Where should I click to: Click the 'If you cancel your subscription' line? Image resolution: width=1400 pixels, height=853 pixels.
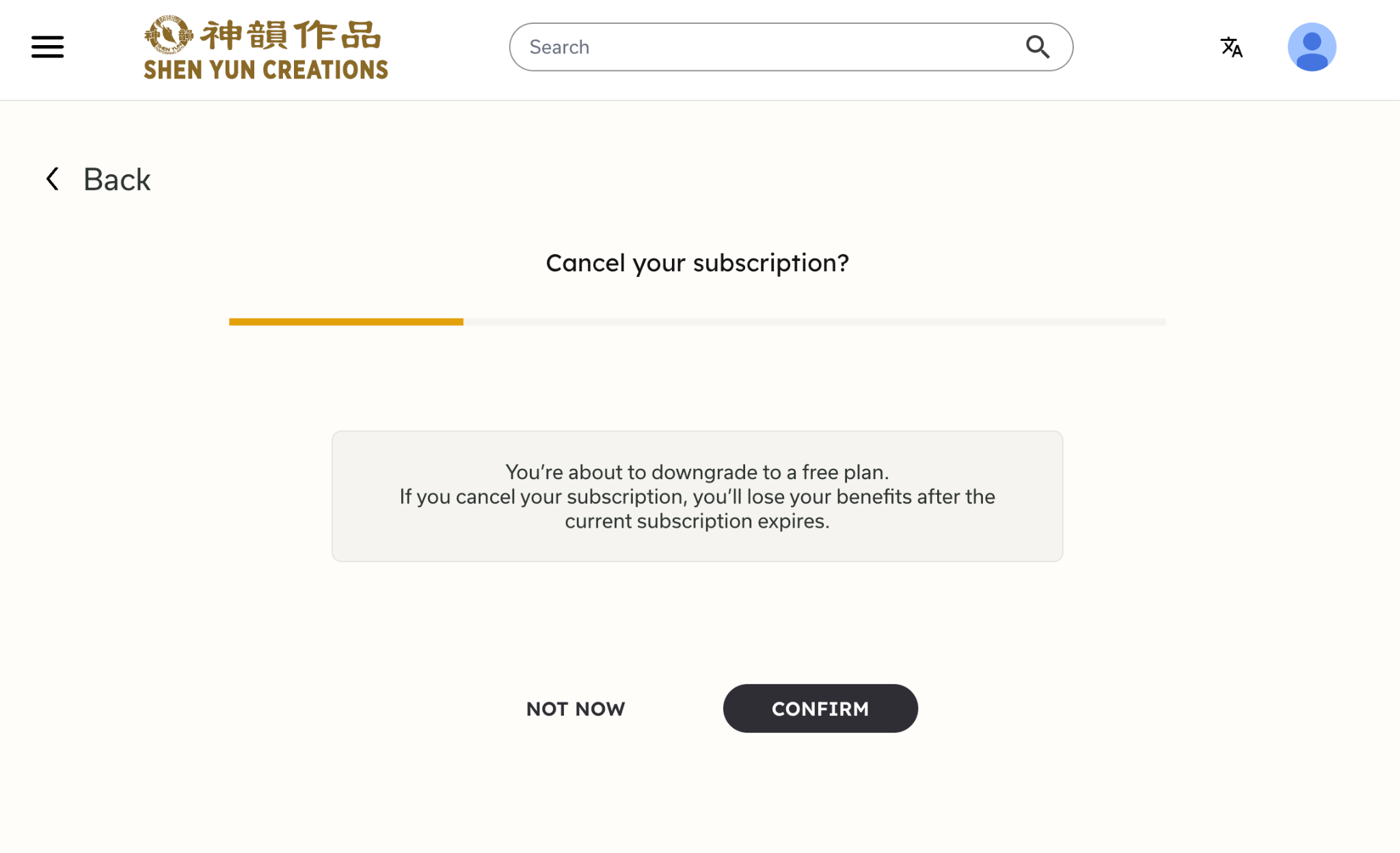(697, 497)
